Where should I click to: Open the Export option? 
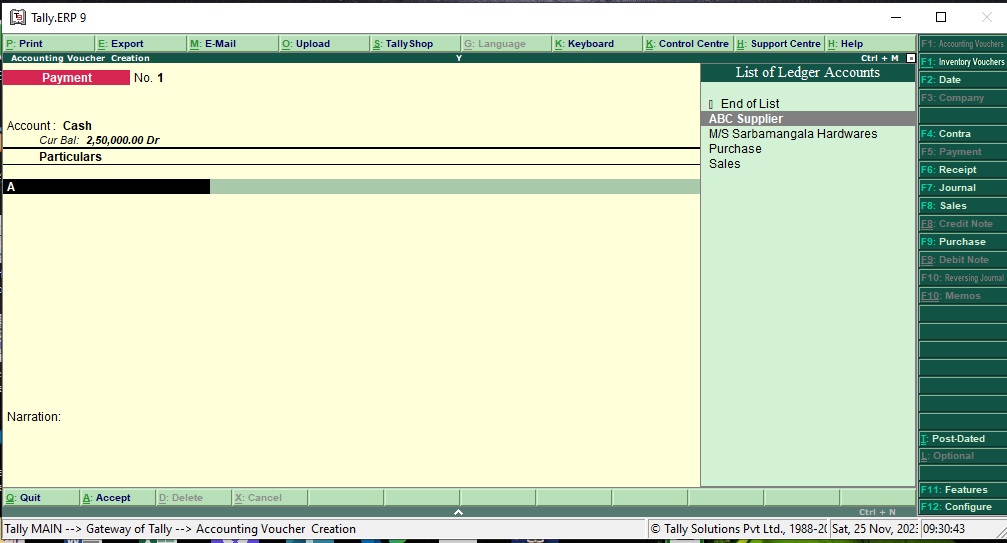point(141,44)
